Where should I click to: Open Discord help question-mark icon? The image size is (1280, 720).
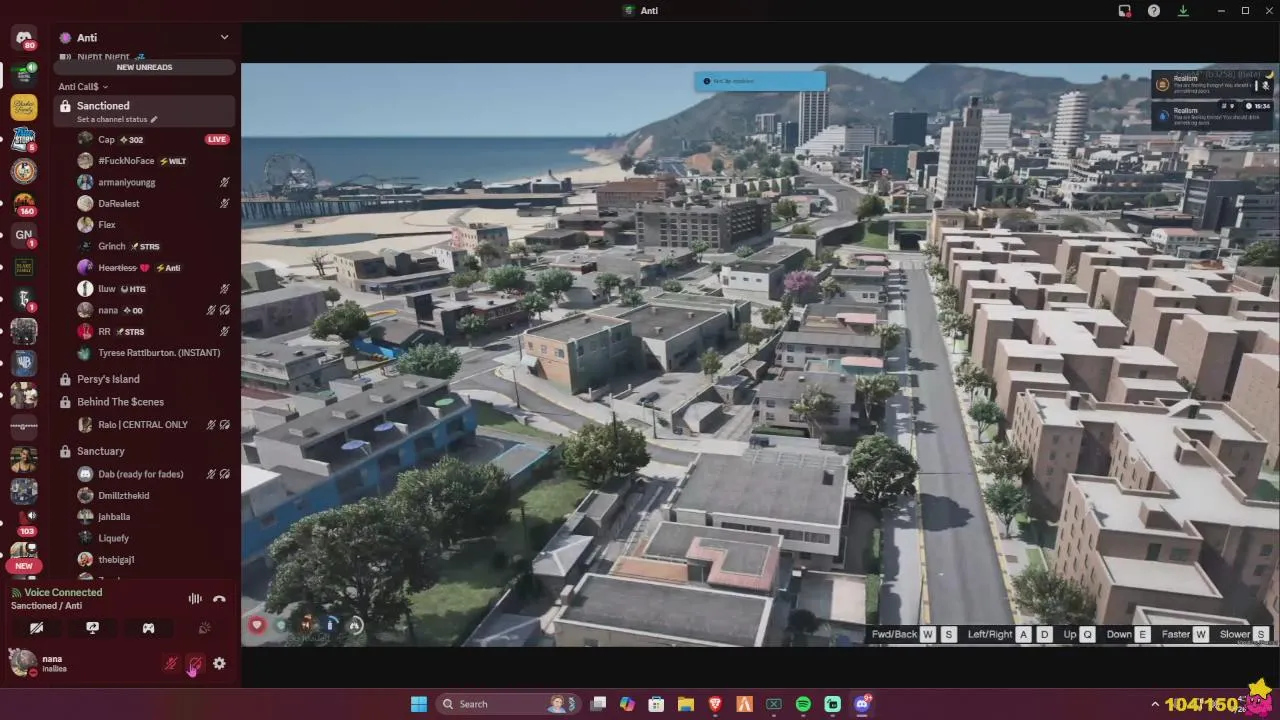click(x=1154, y=10)
